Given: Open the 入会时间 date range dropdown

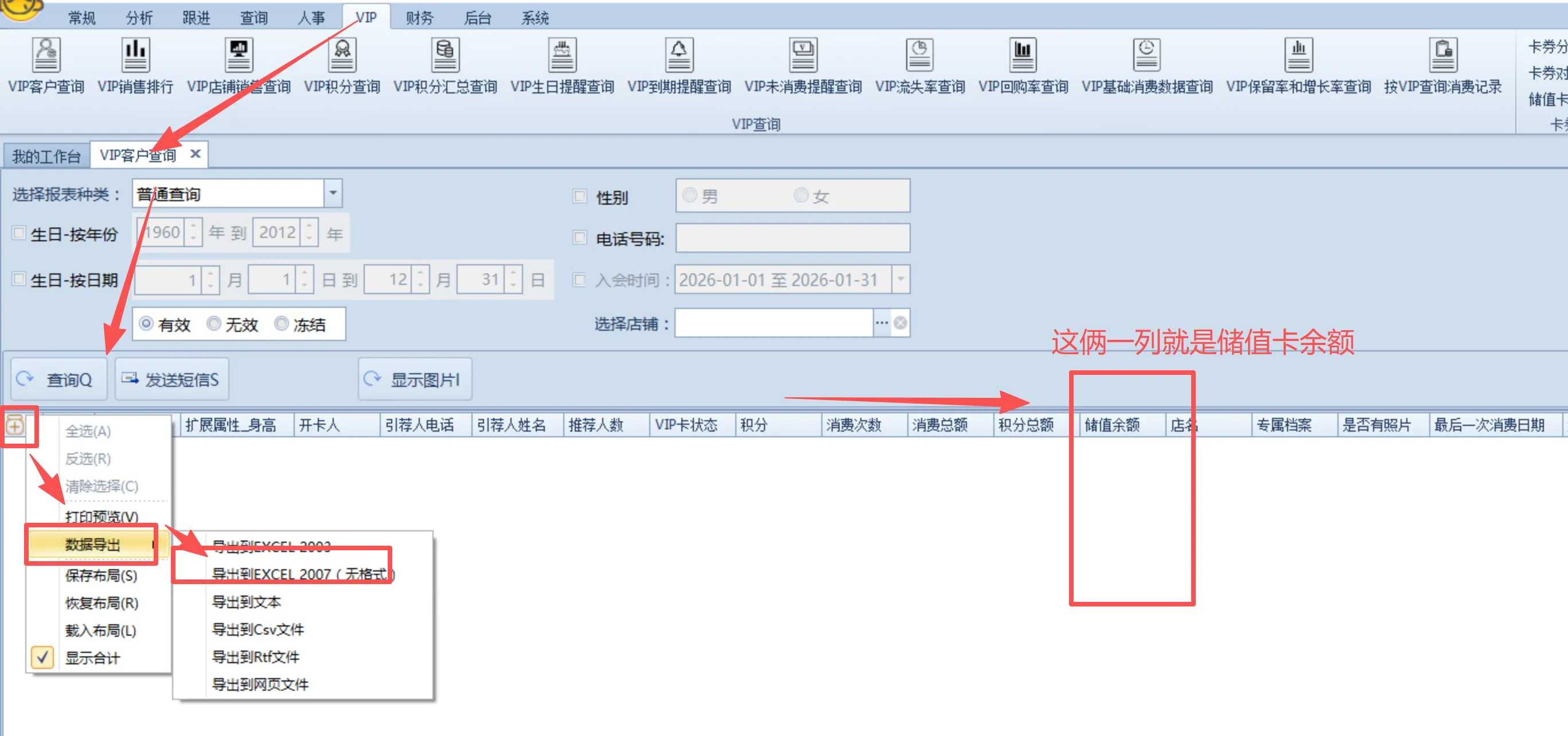Looking at the screenshot, I should [x=900, y=280].
